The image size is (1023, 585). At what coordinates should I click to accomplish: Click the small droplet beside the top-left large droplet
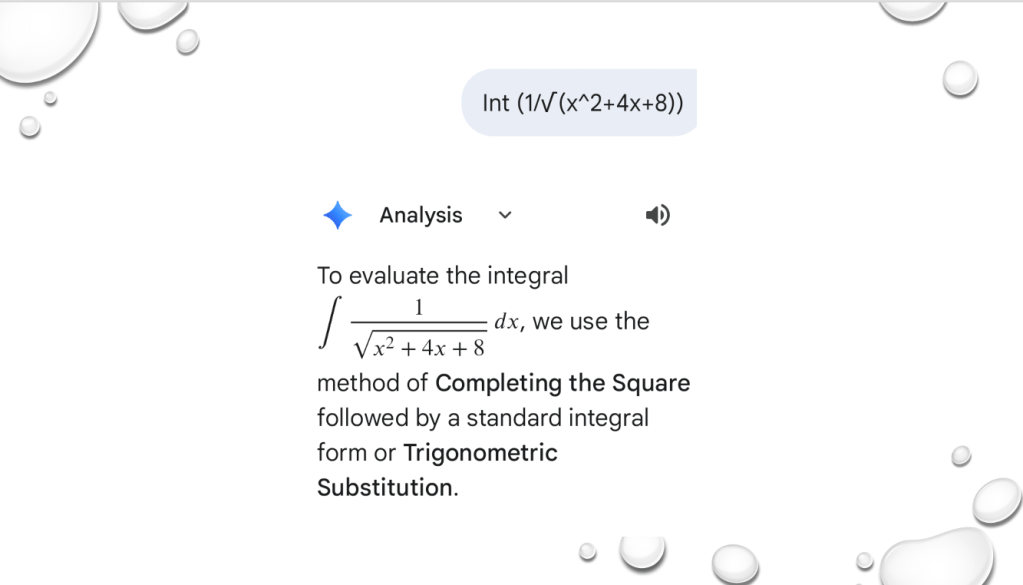point(186,41)
